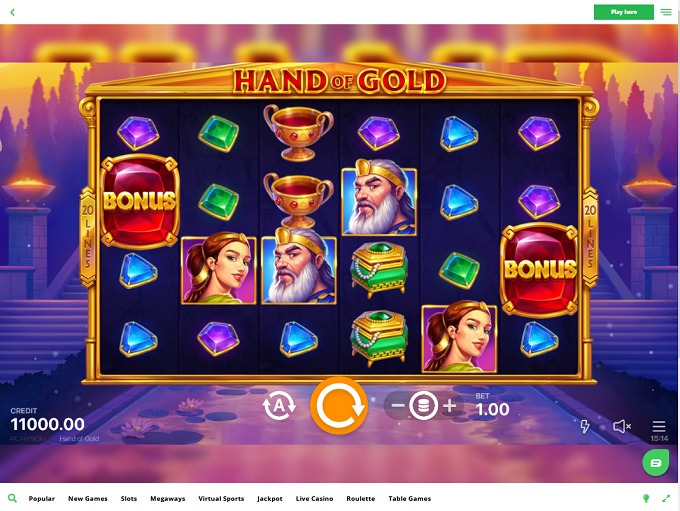Open the in-game hamburger menu
Image resolution: width=680 pixels, height=511 pixels.
[x=659, y=426]
